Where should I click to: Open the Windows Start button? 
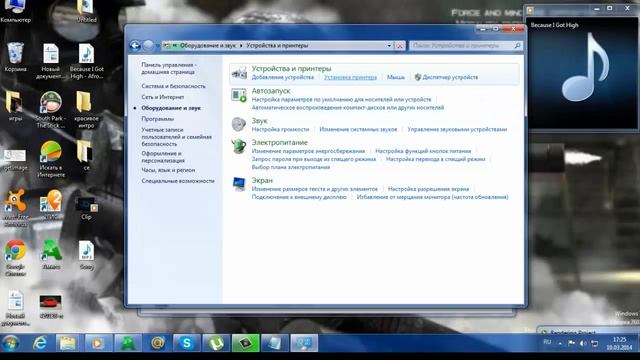(11, 343)
